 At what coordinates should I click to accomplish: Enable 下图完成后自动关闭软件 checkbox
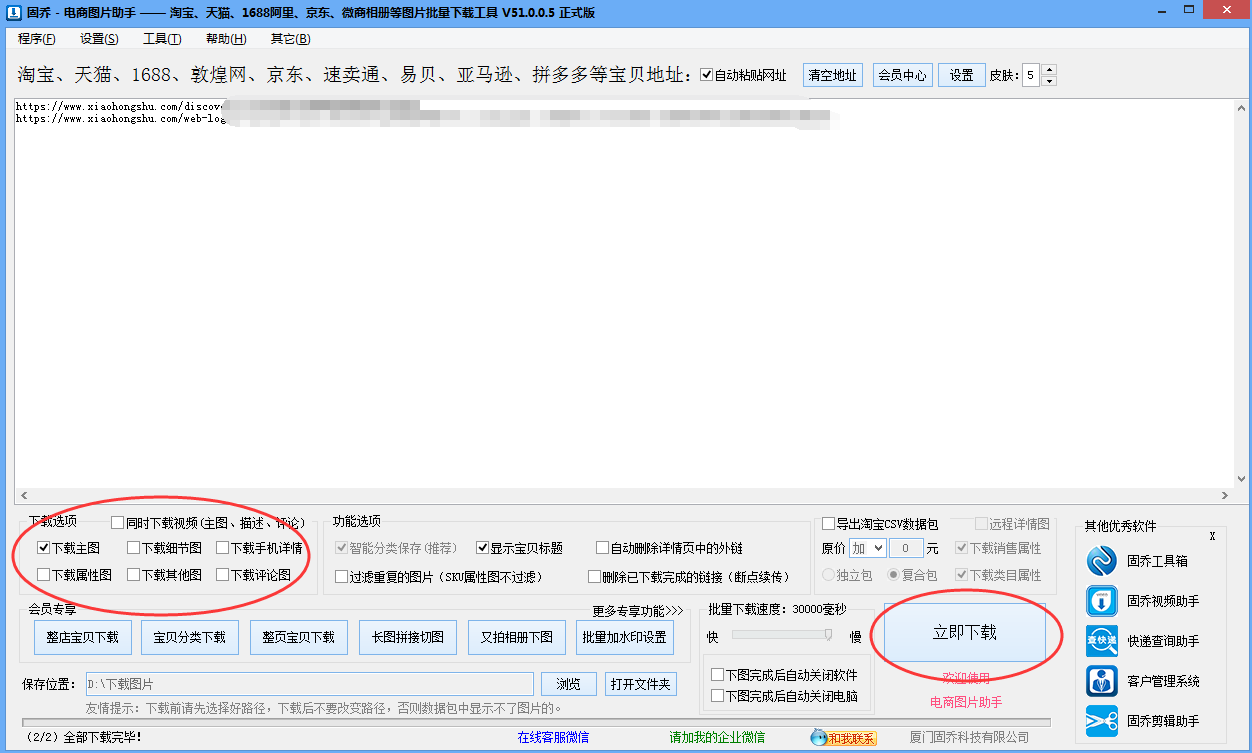(x=717, y=675)
